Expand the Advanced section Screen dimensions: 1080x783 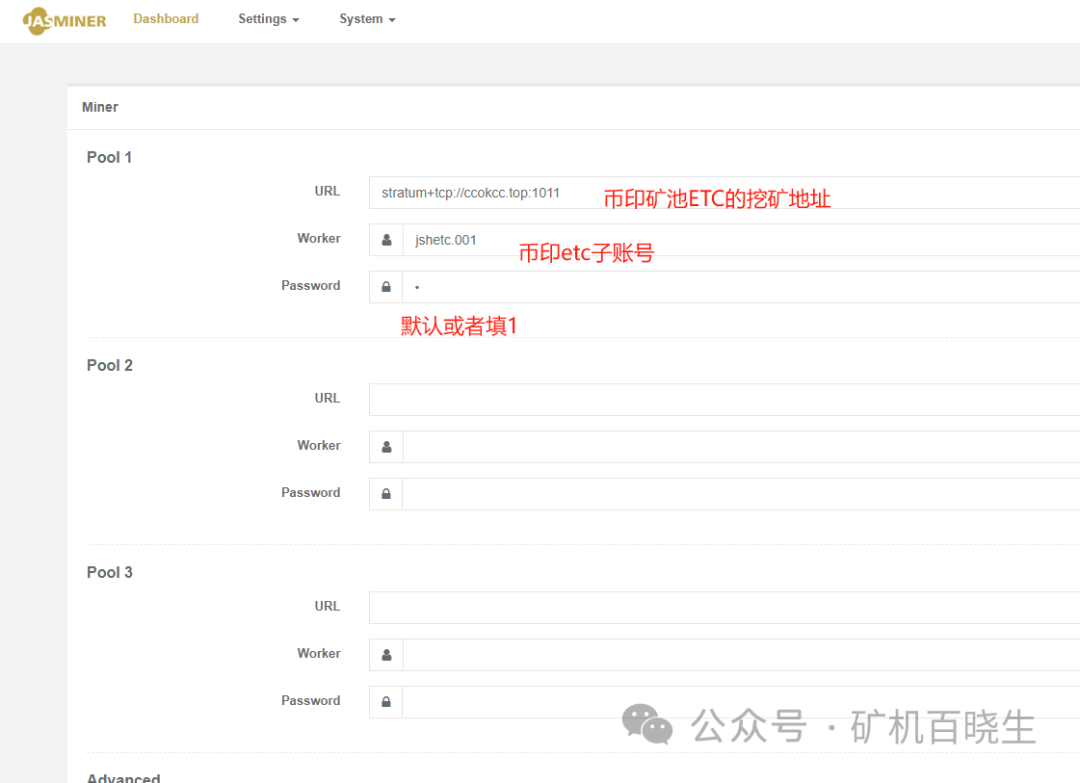[123, 776]
